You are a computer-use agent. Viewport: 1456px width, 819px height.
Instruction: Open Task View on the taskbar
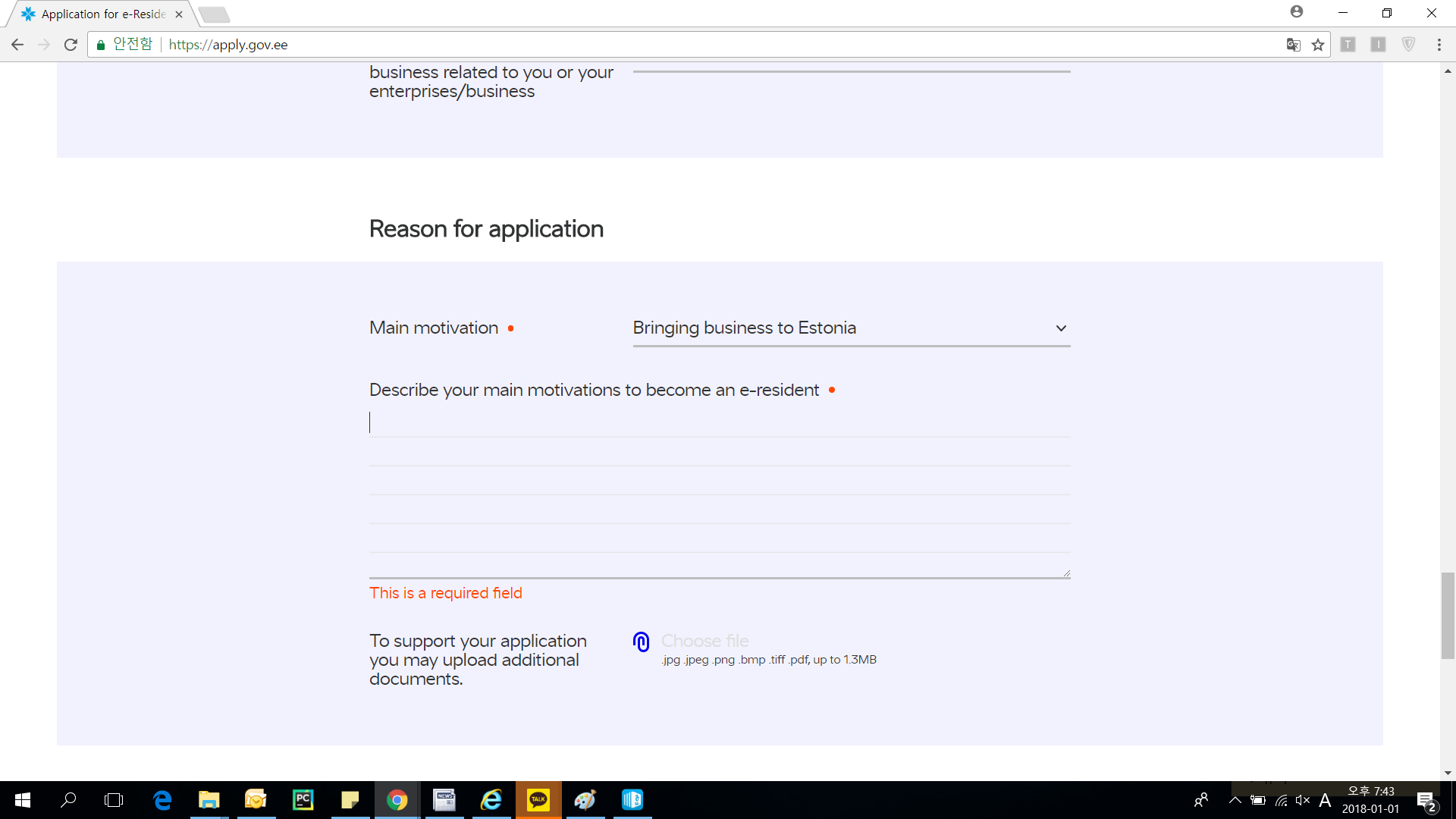[114, 800]
